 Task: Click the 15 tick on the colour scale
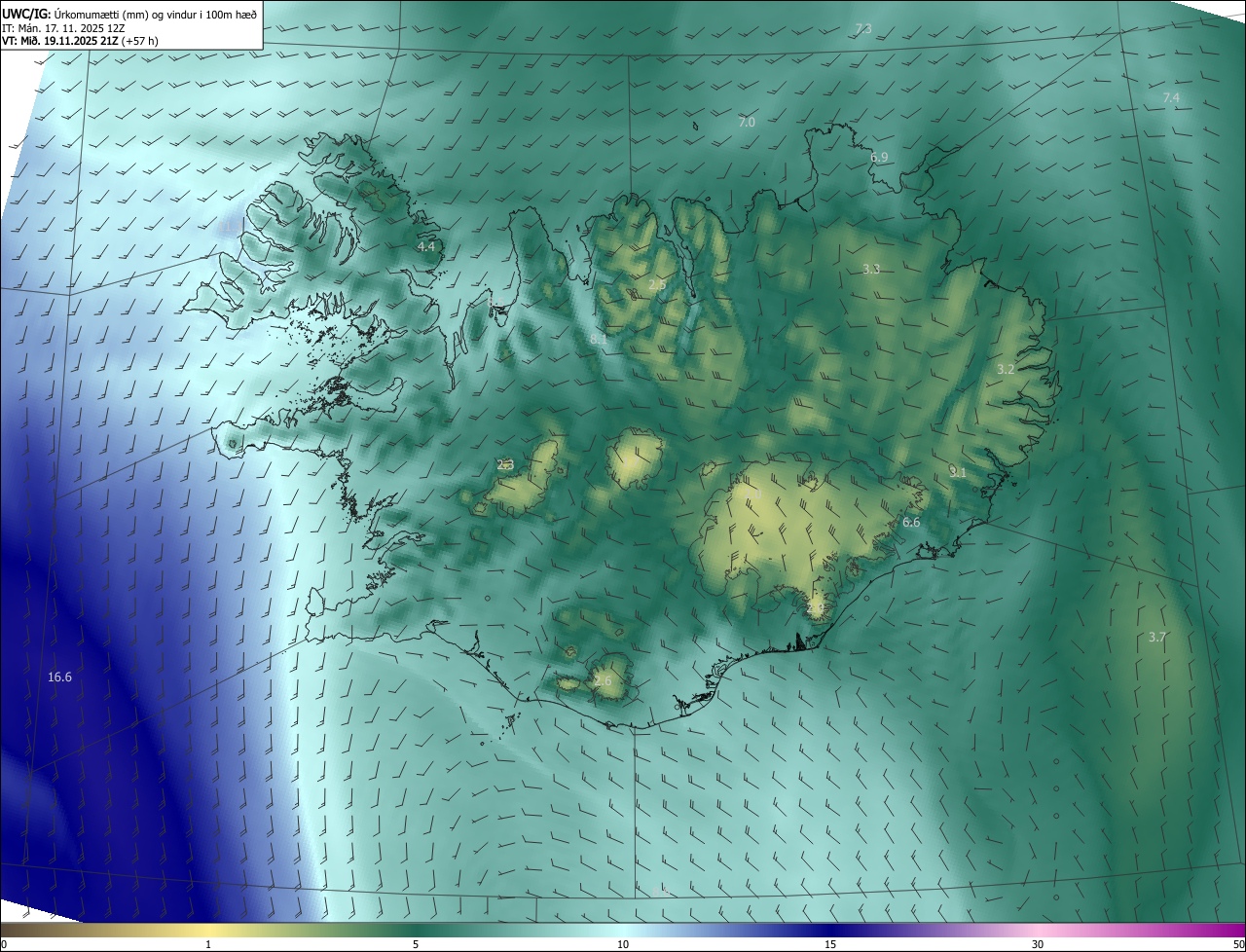(x=830, y=945)
